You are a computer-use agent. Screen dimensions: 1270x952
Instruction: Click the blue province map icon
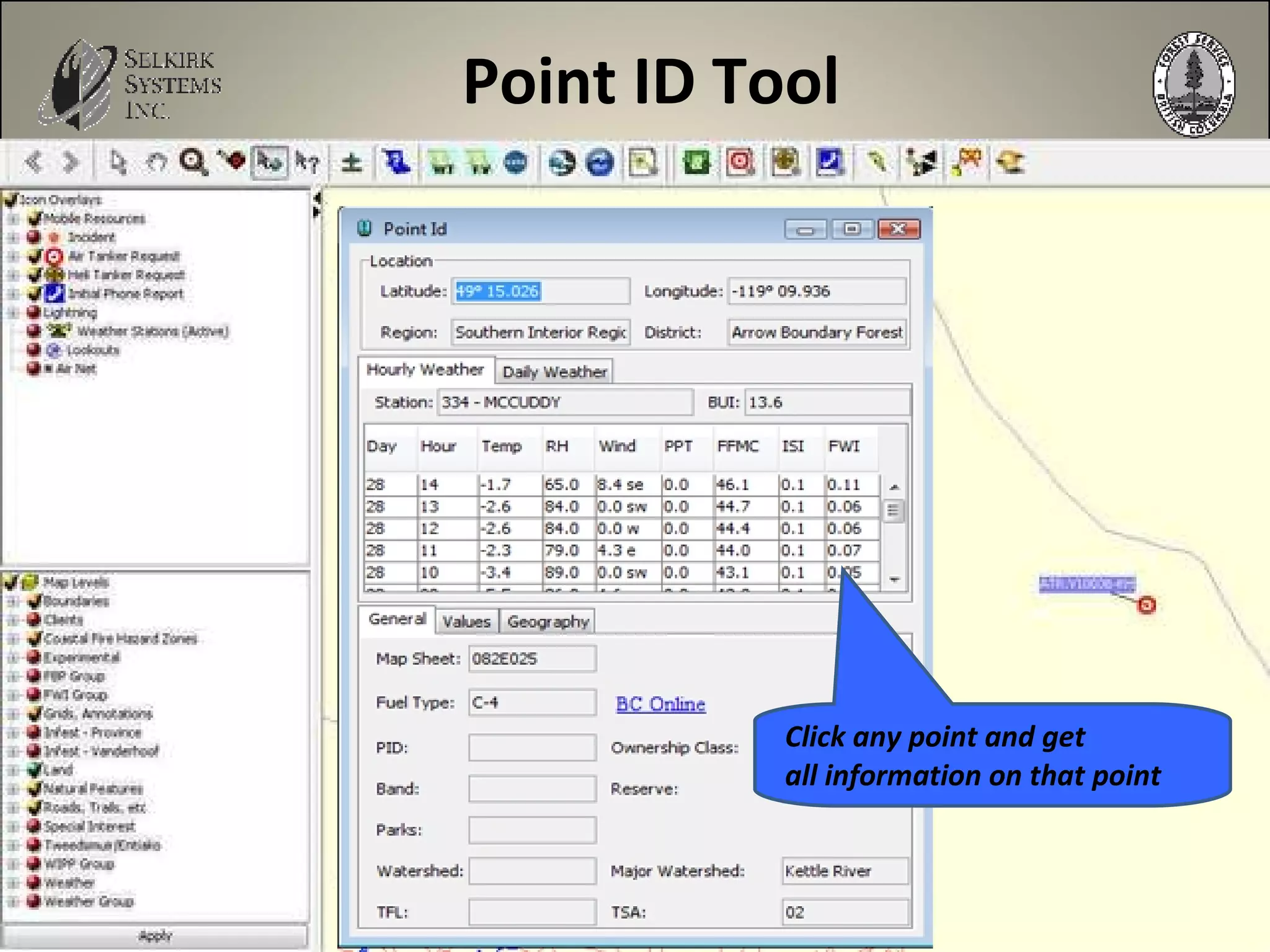click(396, 162)
